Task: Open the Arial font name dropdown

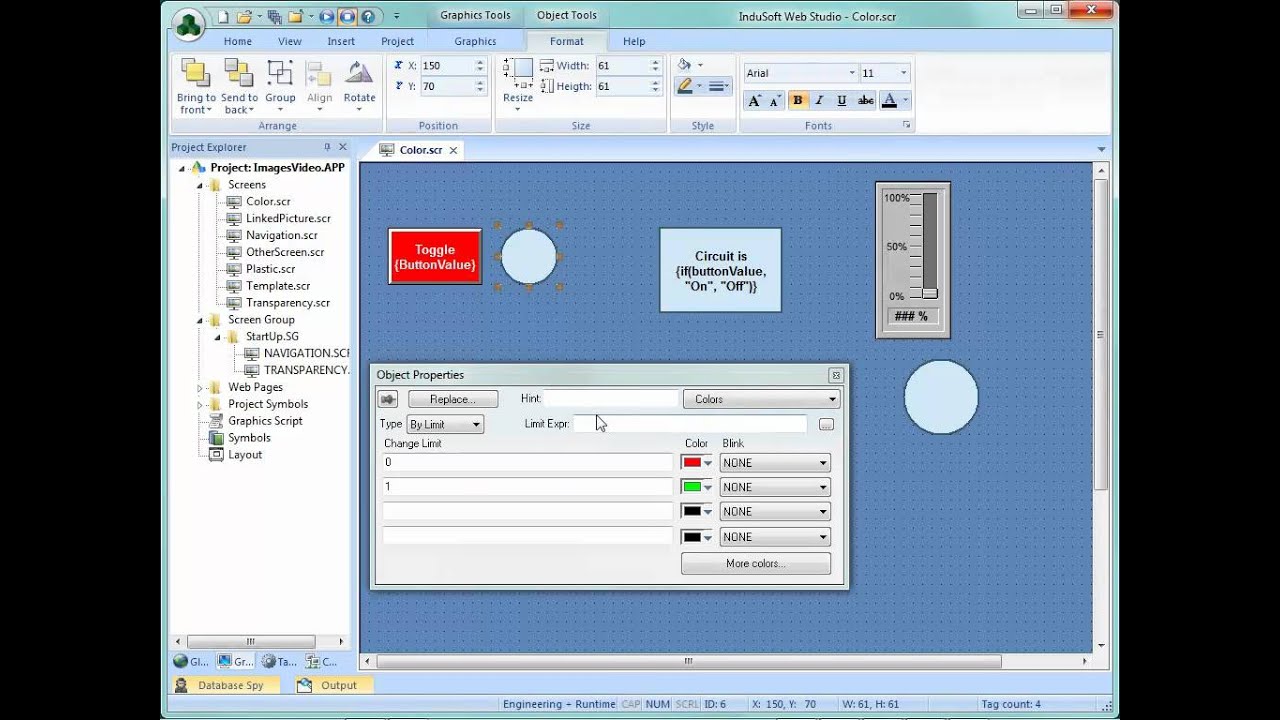Action: pyautogui.click(x=852, y=73)
